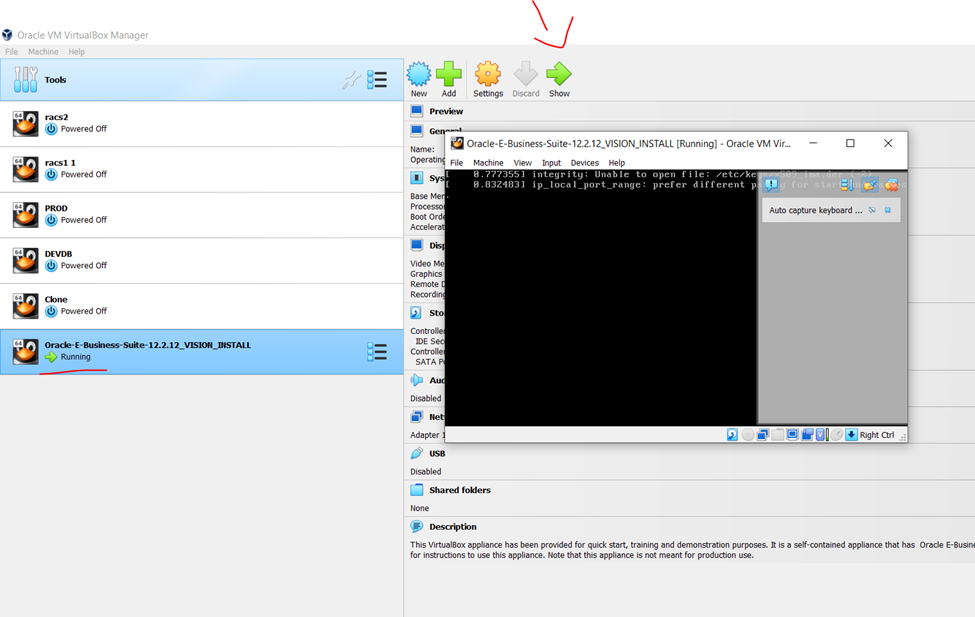Click the delete all notifications red X icon

[892, 185]
